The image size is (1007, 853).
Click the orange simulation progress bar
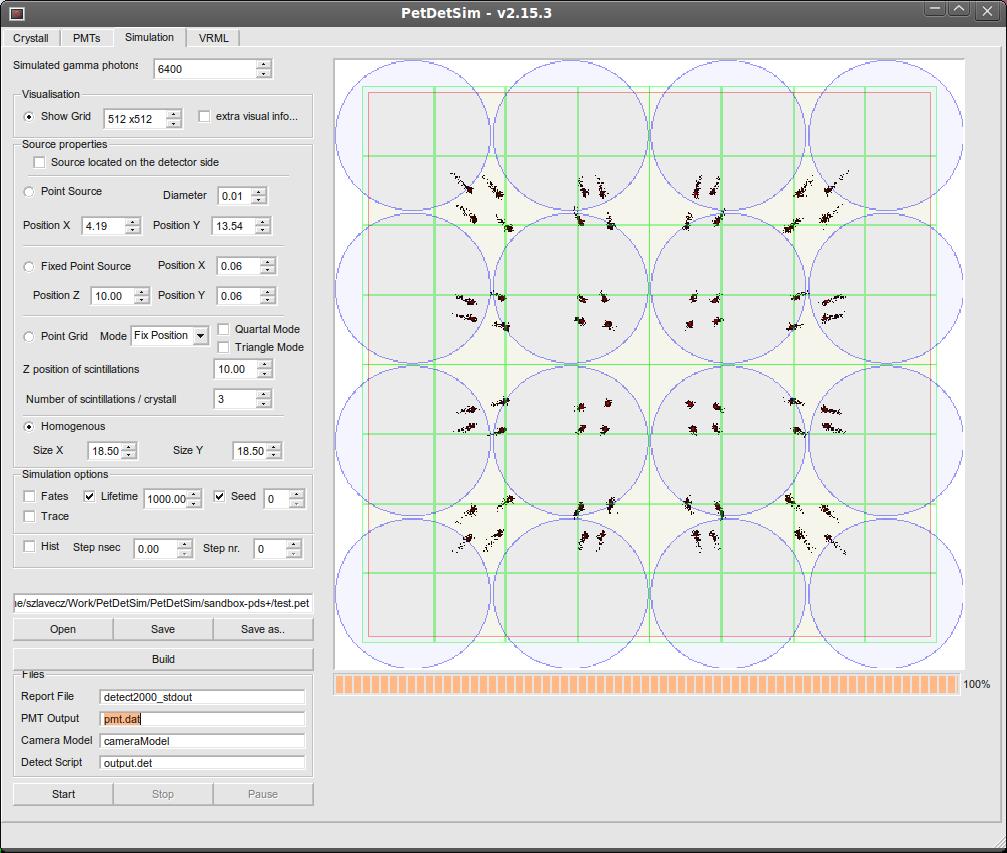coord(646,685)
